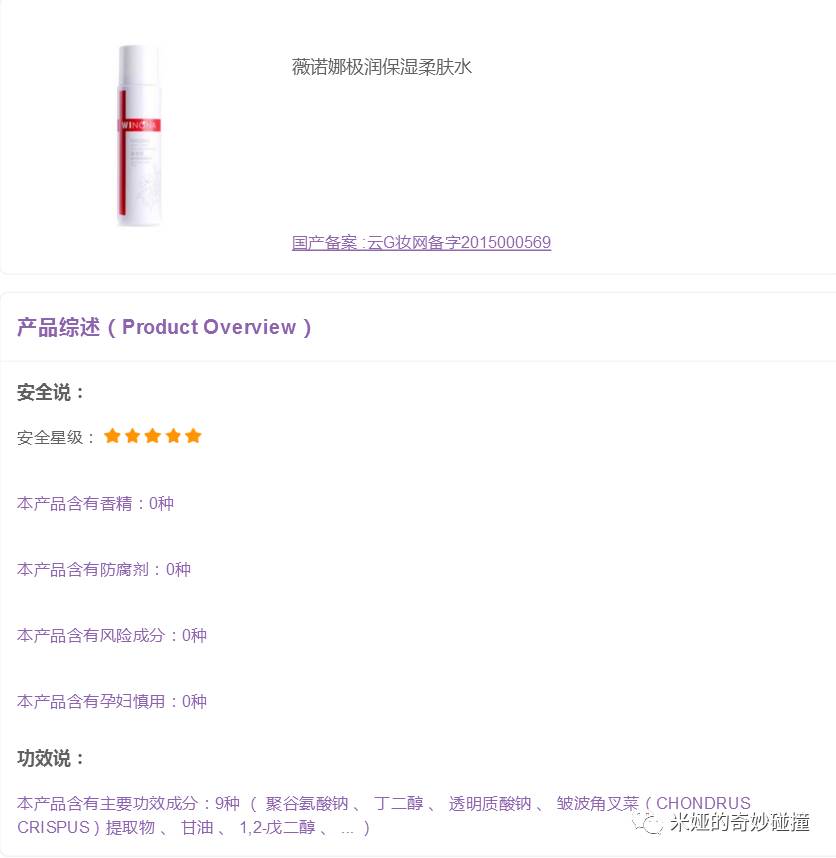The height and width of the screenshot is (858, 836).
Task: Expand the ellipsis for more ingredients
Action: [347, 828]
